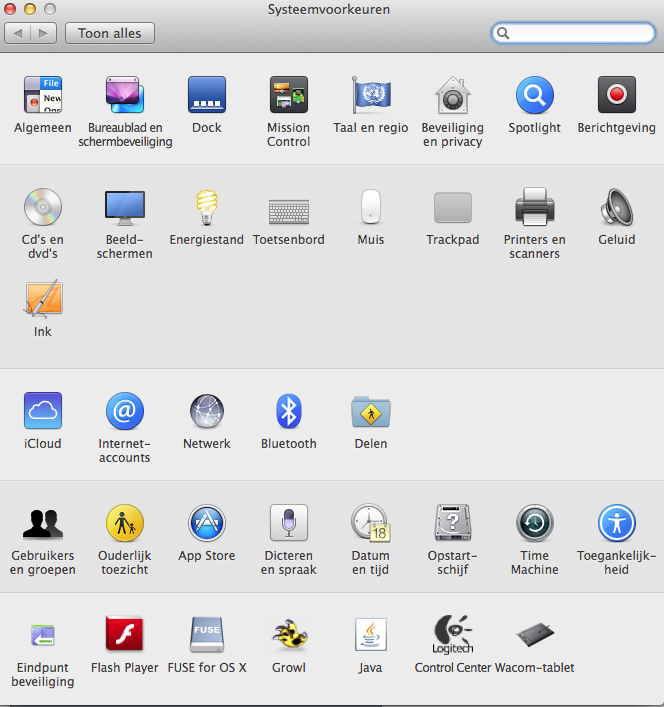Open Opstartschijf startup disk pane
This screenshot has width=664, height=707.
453,523
